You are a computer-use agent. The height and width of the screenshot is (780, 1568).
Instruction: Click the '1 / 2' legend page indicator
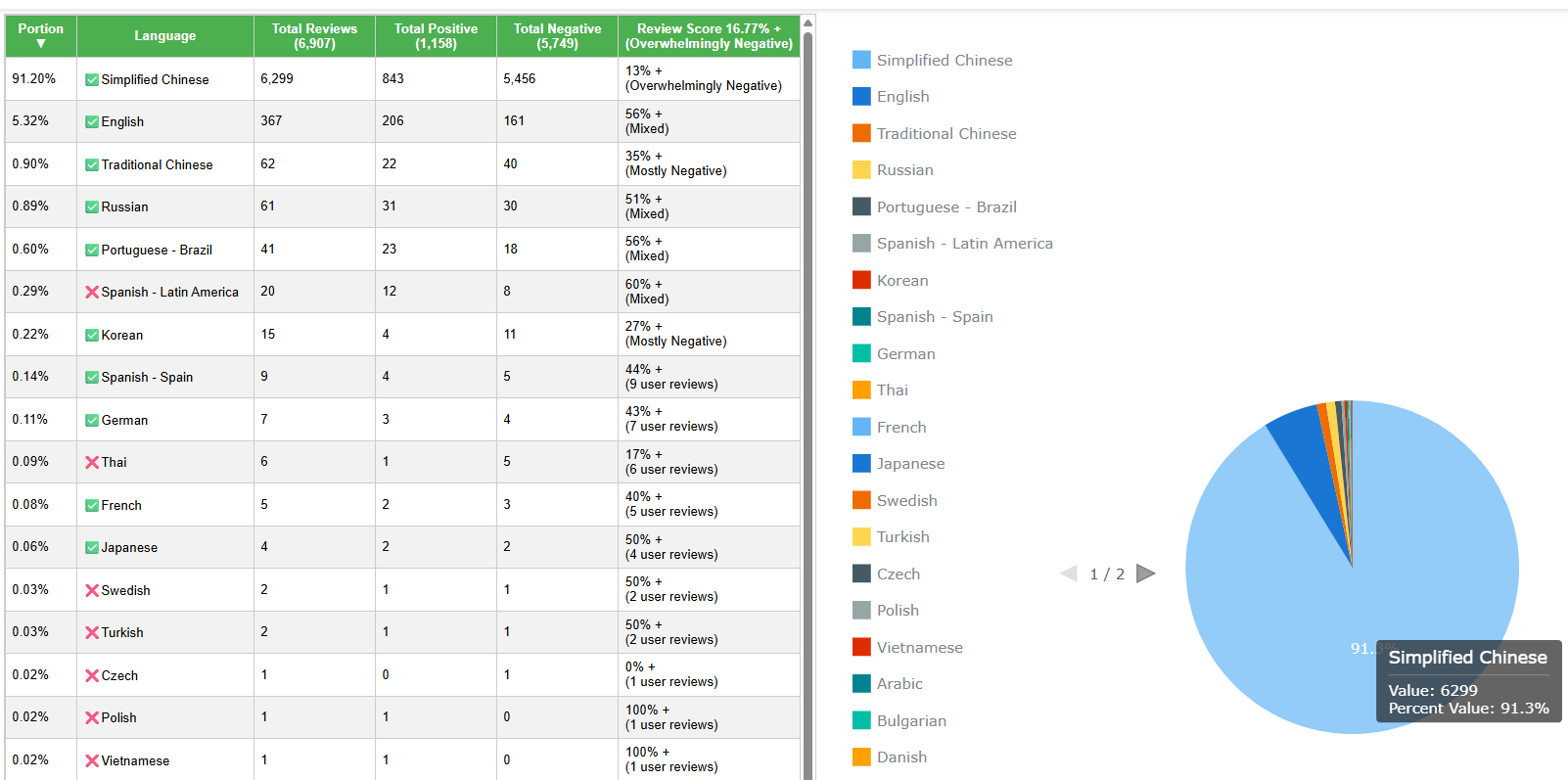[x=1107, y=574]
